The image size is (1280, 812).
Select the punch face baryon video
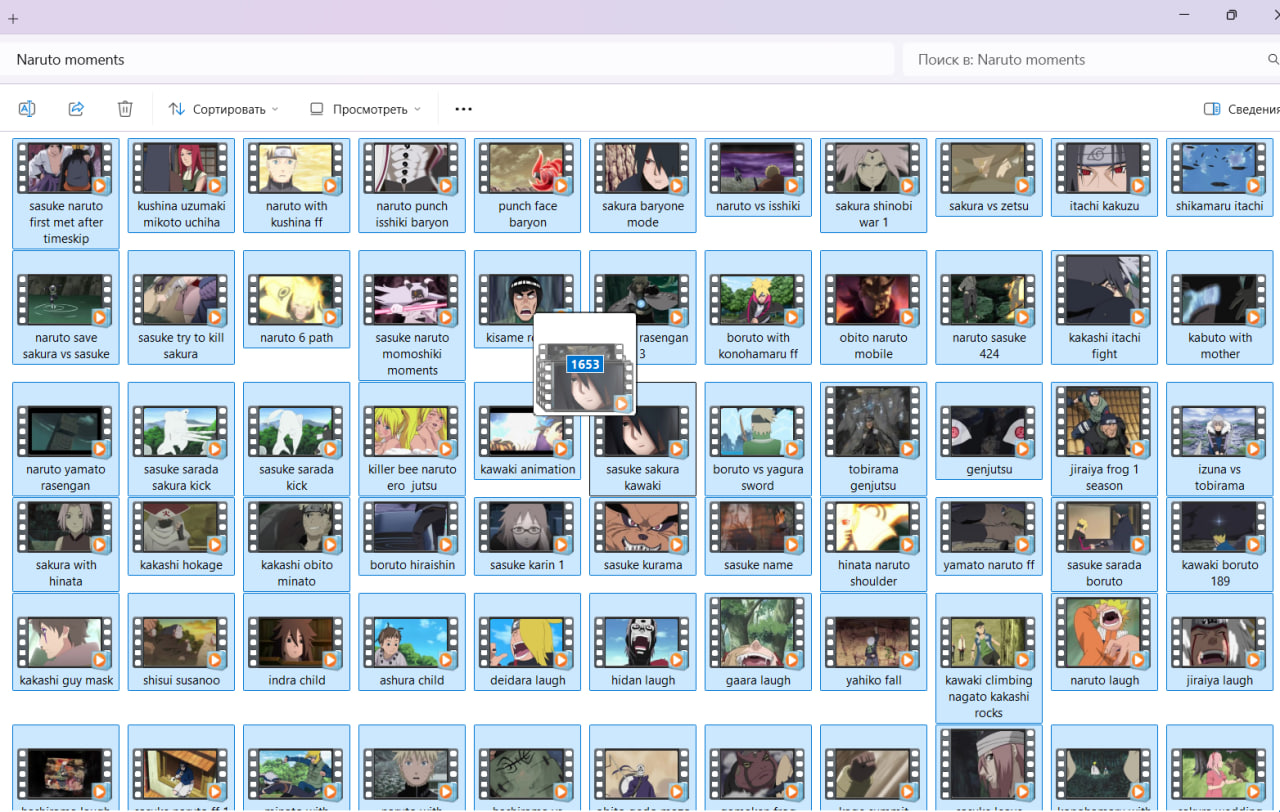528,186
